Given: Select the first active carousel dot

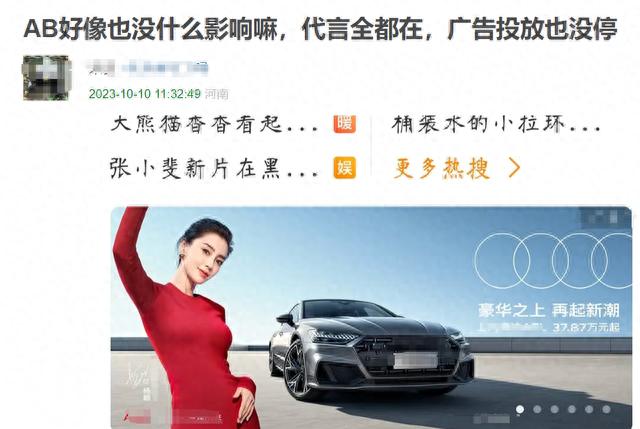Looking at the screenshot, I should pyautogui.click(x=520, y=409).
